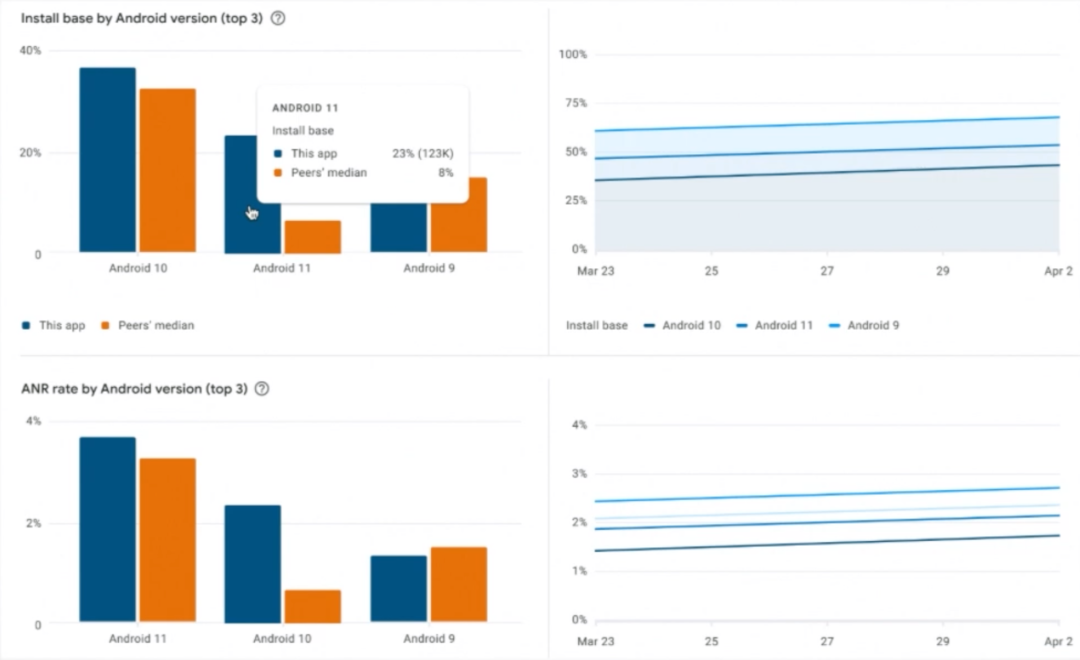Click 'This app' label inside the tooltip

click(x=314, y=154)
